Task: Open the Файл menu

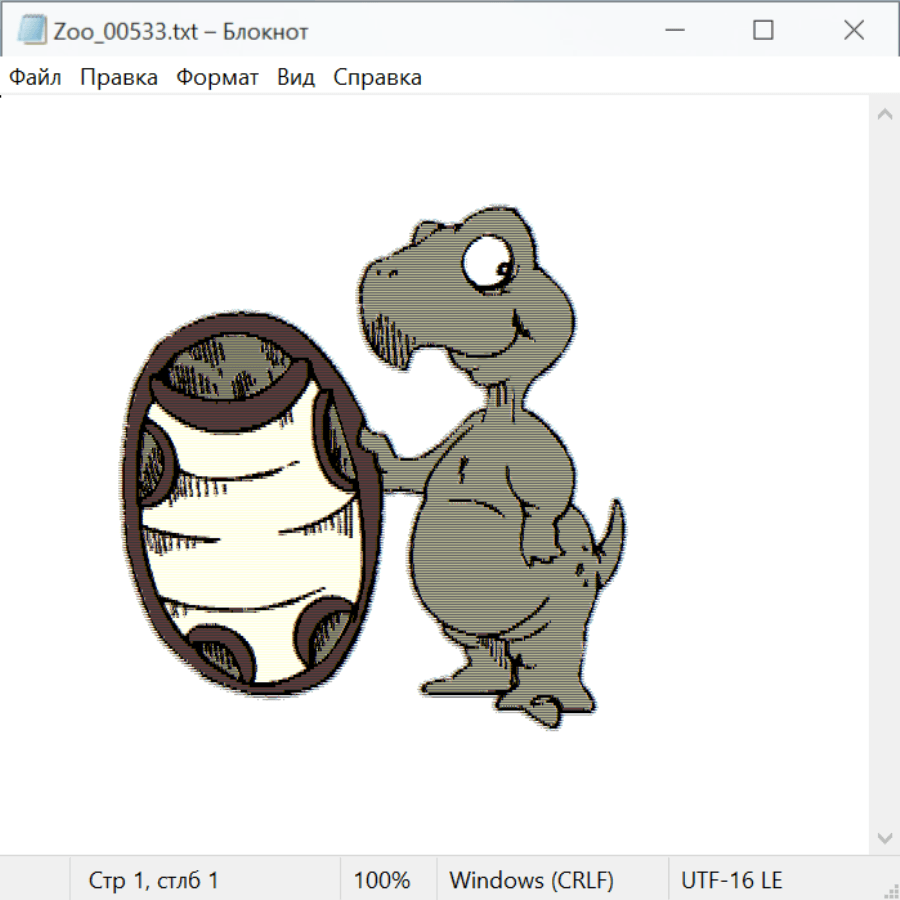Action: 36,77
